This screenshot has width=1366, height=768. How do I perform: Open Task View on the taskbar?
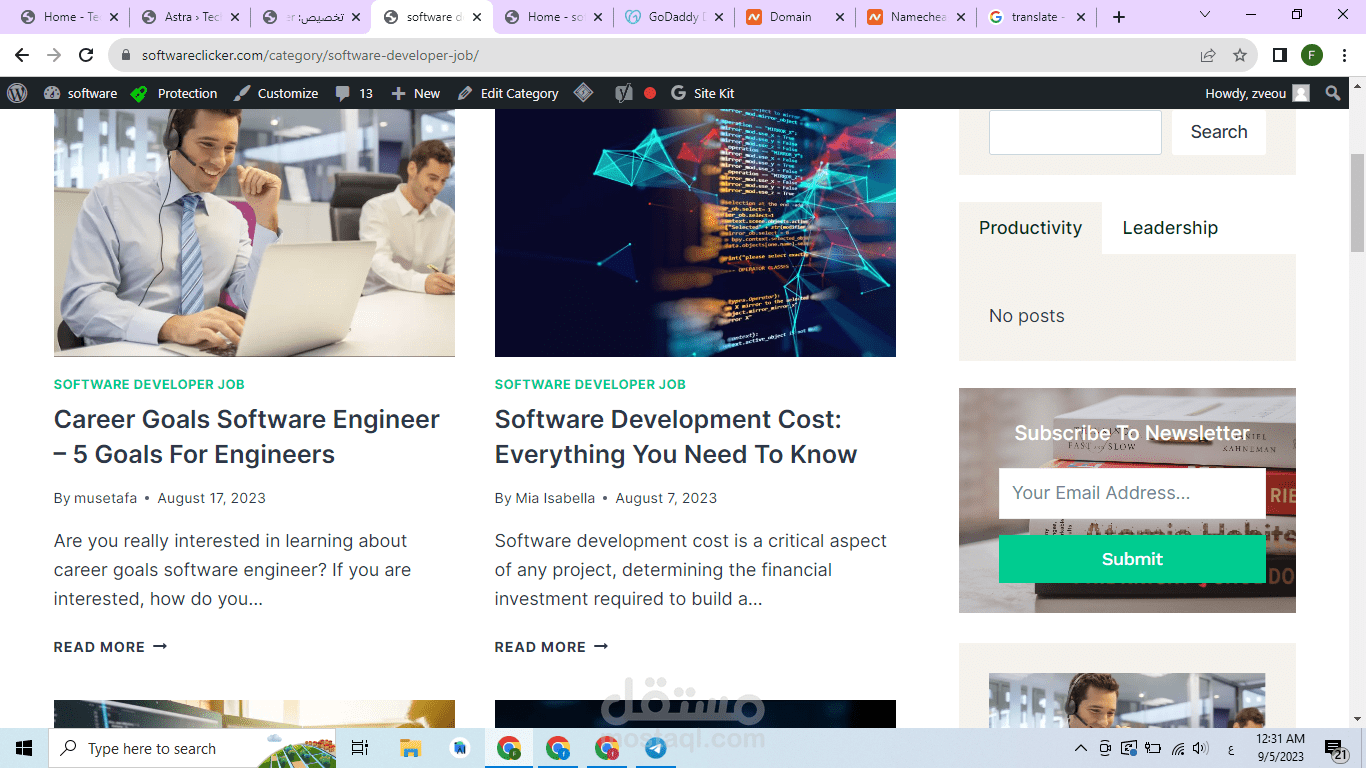pos(360,748)
